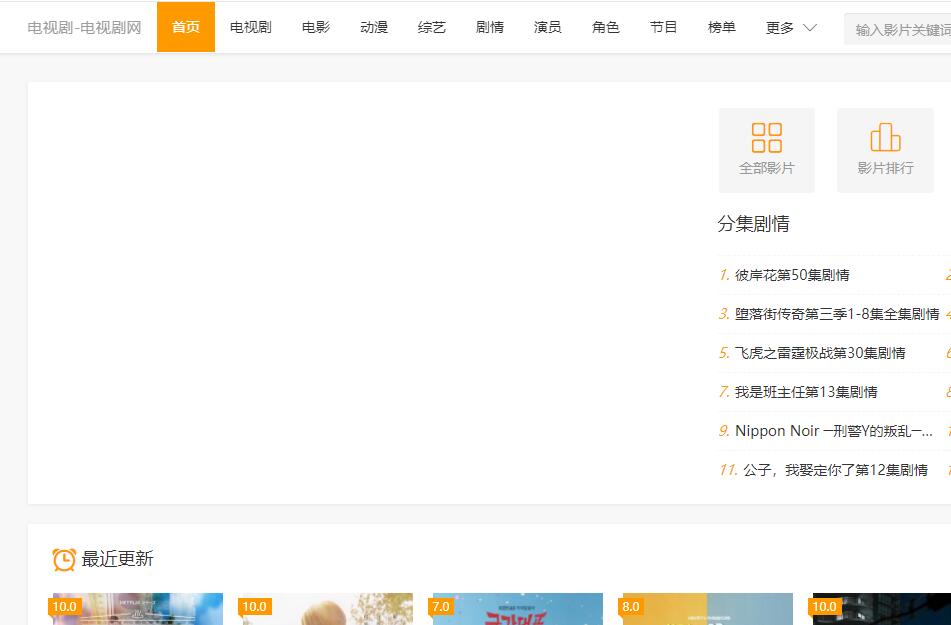Select the 首页 navigation tab
The width and height of the screenshot is (951, 625).
[186, 28]
